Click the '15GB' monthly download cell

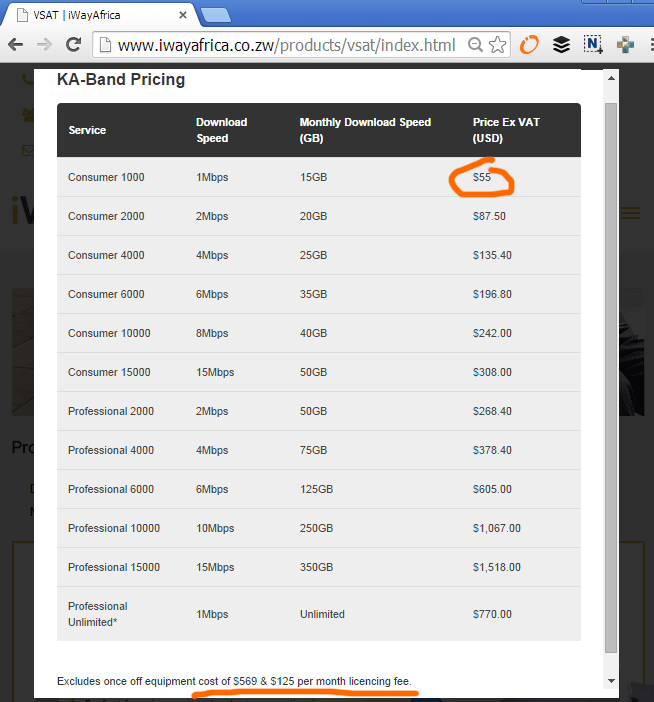coord(313,177)
